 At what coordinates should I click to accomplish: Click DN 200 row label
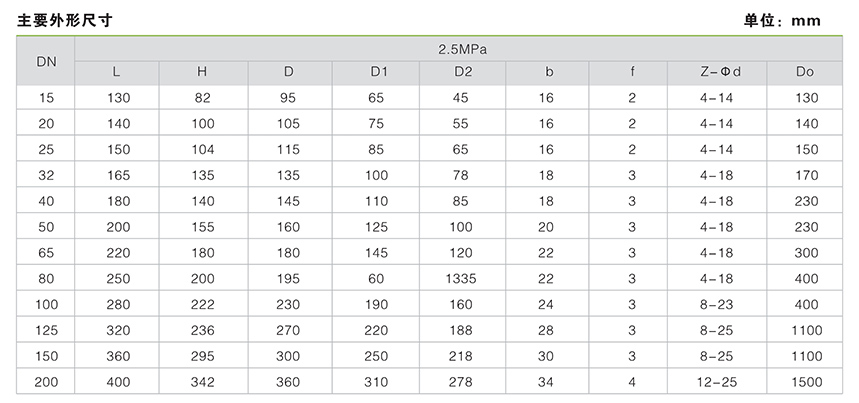click(46, 382)
